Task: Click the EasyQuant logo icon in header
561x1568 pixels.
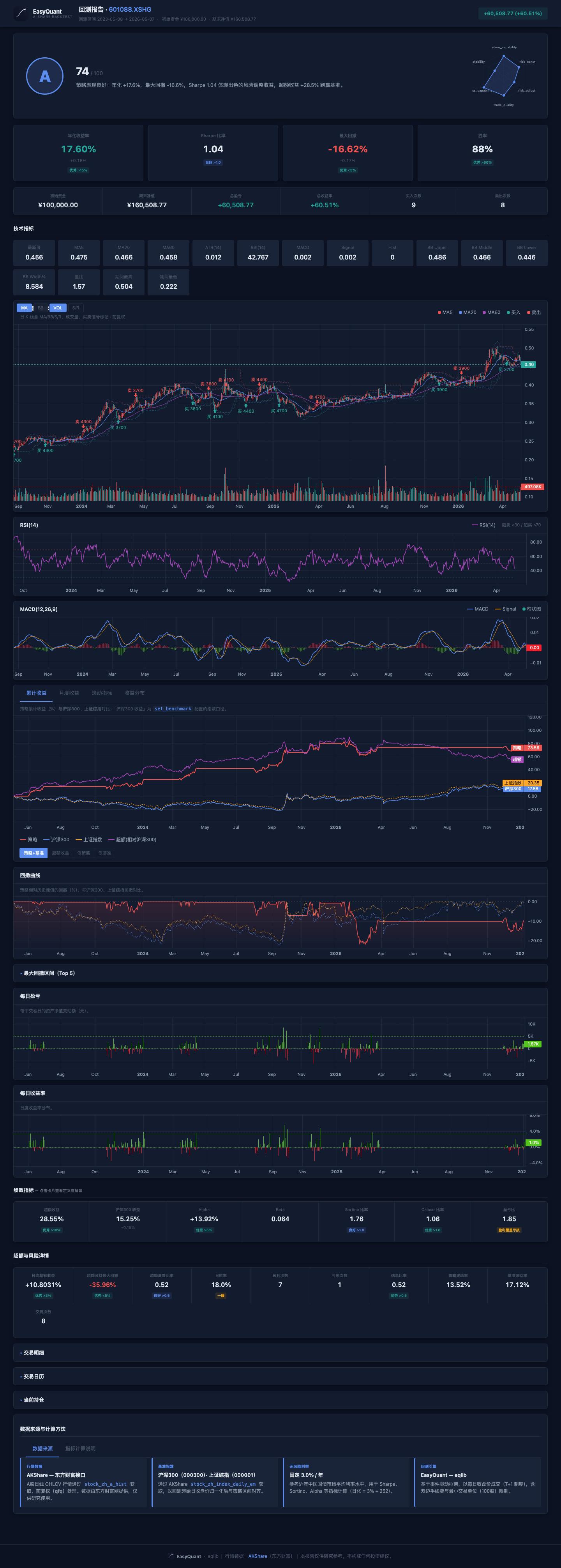Action: [x=21, y=13]
